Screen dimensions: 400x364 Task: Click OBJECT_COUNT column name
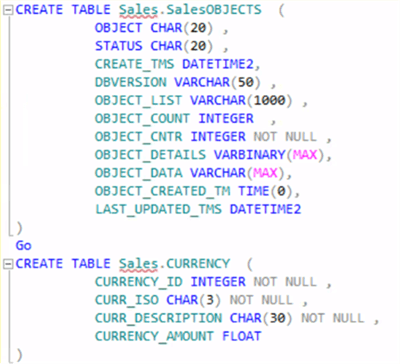click(x=142, y=119)
